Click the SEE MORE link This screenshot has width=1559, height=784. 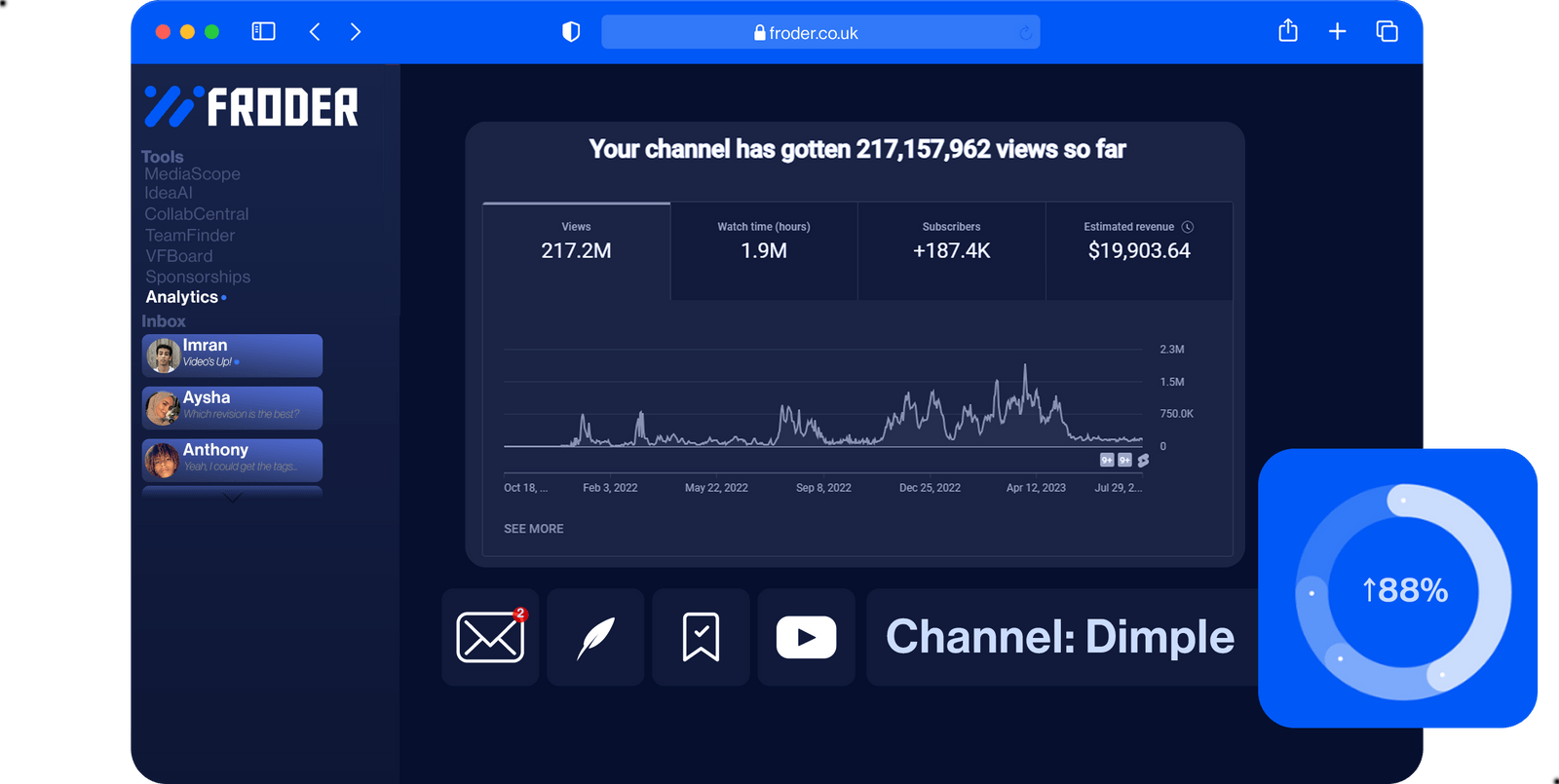(x=533, y=529)
